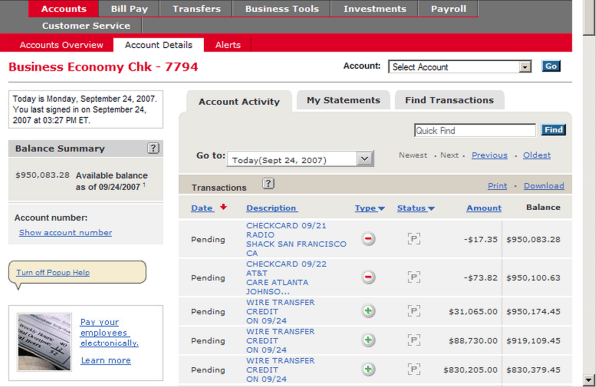The image size is (596, 387).
Task: Click the paycheck thumbnail image
Action: [x=44, y=342]
